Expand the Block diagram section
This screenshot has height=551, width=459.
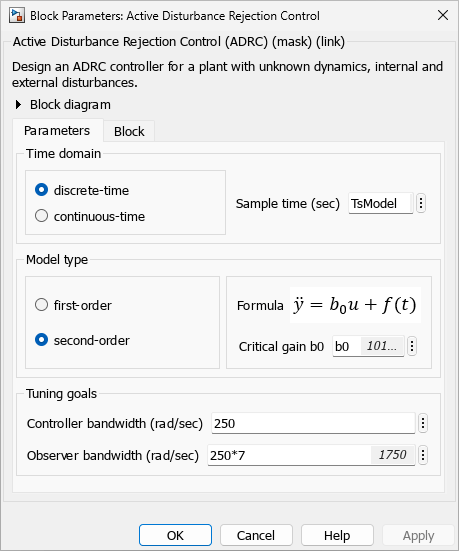pyautogui.click(x=18, y=104)
